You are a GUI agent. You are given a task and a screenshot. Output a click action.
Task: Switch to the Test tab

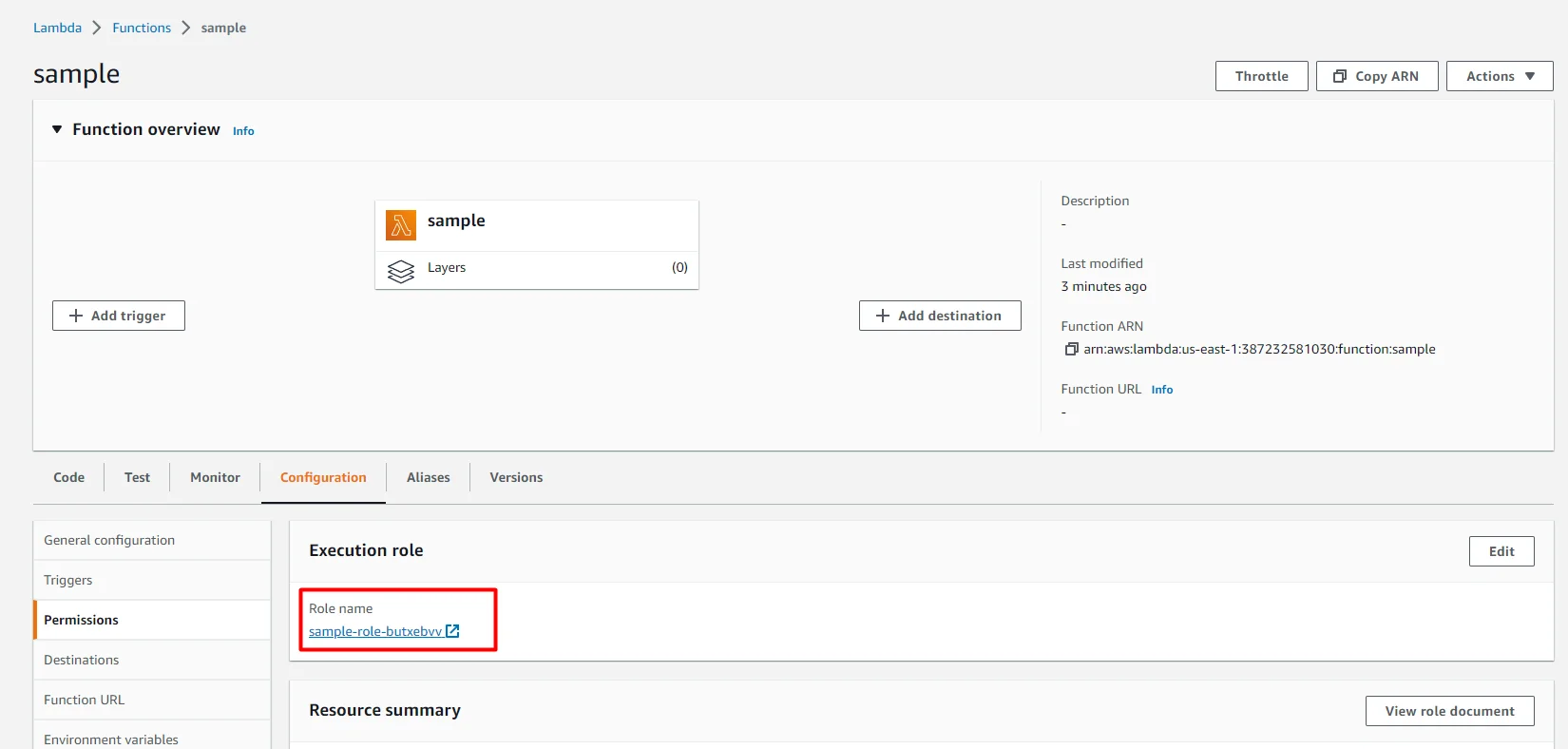(137, 477)
